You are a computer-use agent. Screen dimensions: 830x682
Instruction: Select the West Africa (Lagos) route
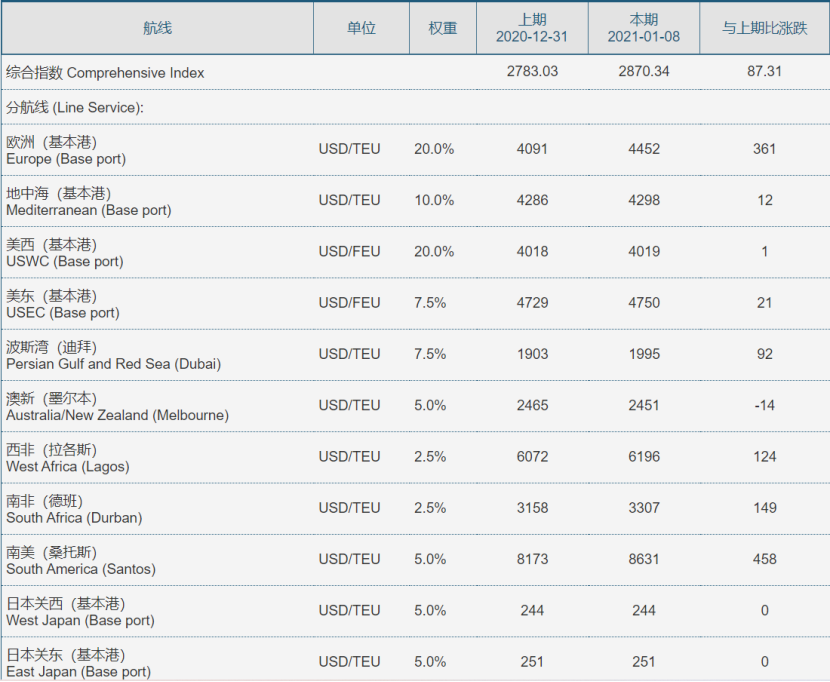[x=68, y=458]
